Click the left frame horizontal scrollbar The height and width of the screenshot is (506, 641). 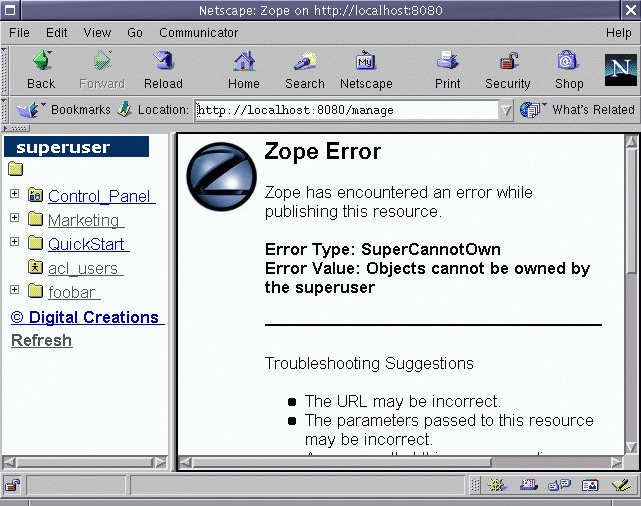pyautogui.click(x=84, y=462)
